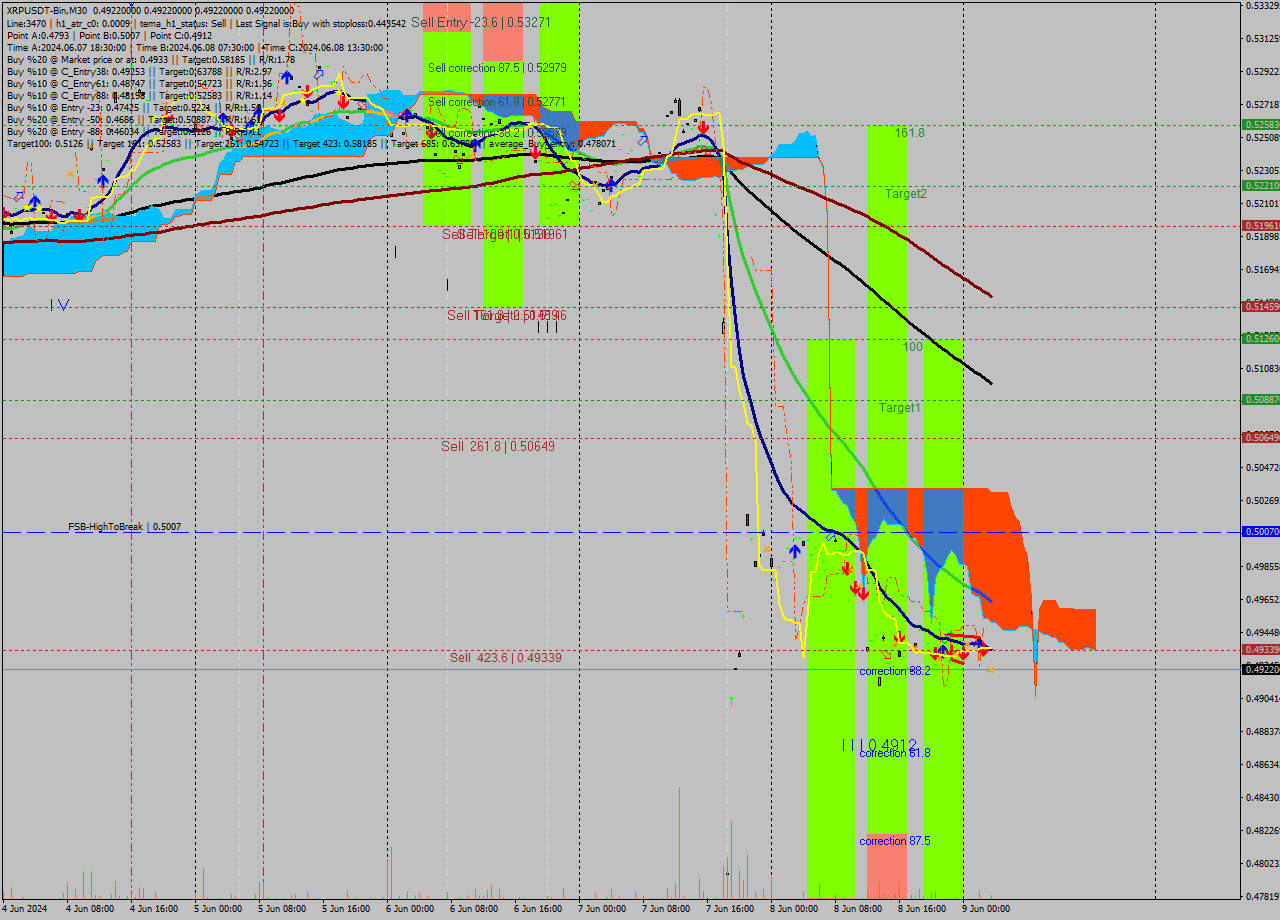Click the green 0.52583 price tag
The image size is (1280, 920).
point(1260,125)
